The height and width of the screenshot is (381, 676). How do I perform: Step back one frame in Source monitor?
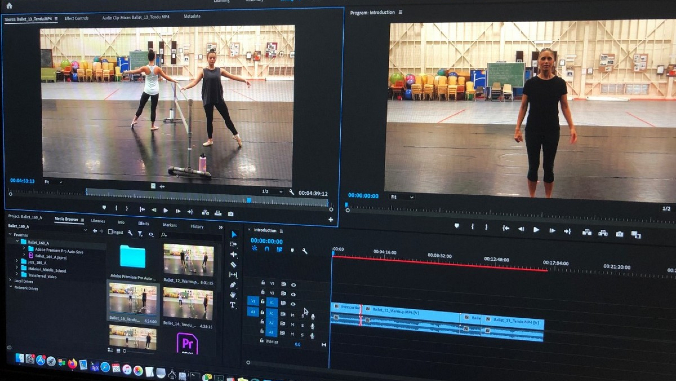[x=154, y=210]
